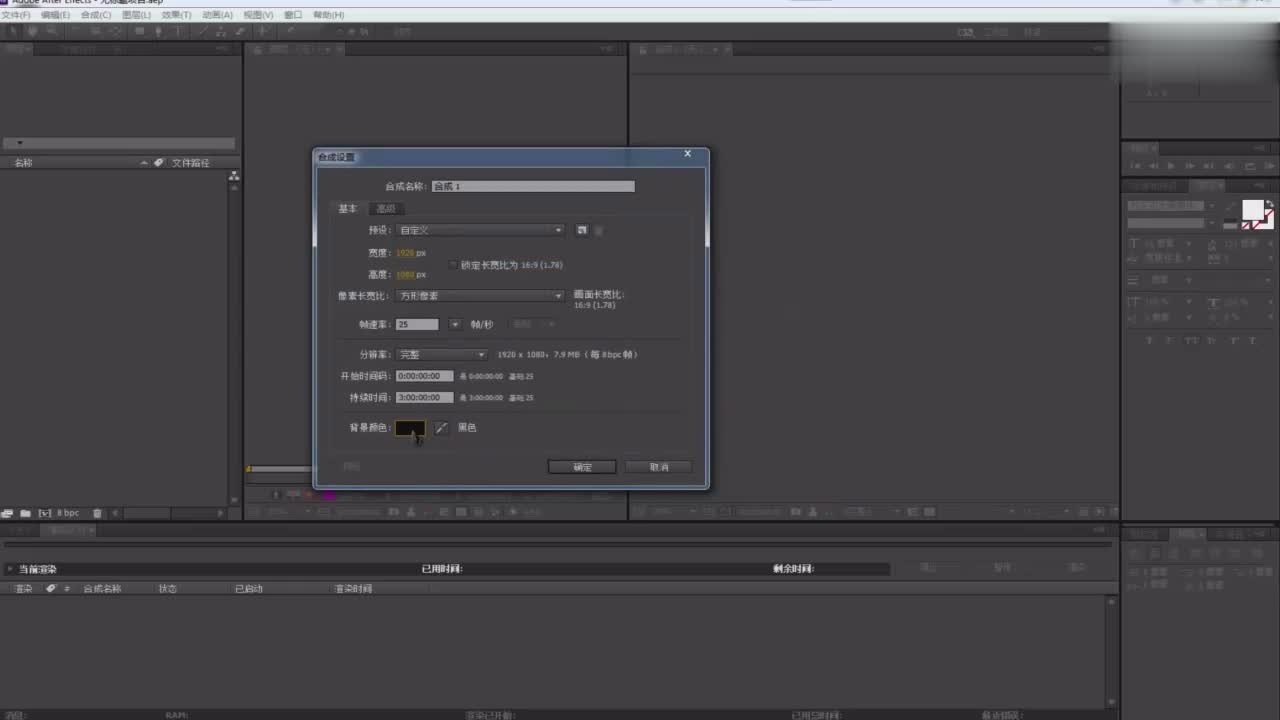Click the new composition icon in project panel
Image resolution: width=1280 pixels, height=720 pixels.
coord(44,513)
